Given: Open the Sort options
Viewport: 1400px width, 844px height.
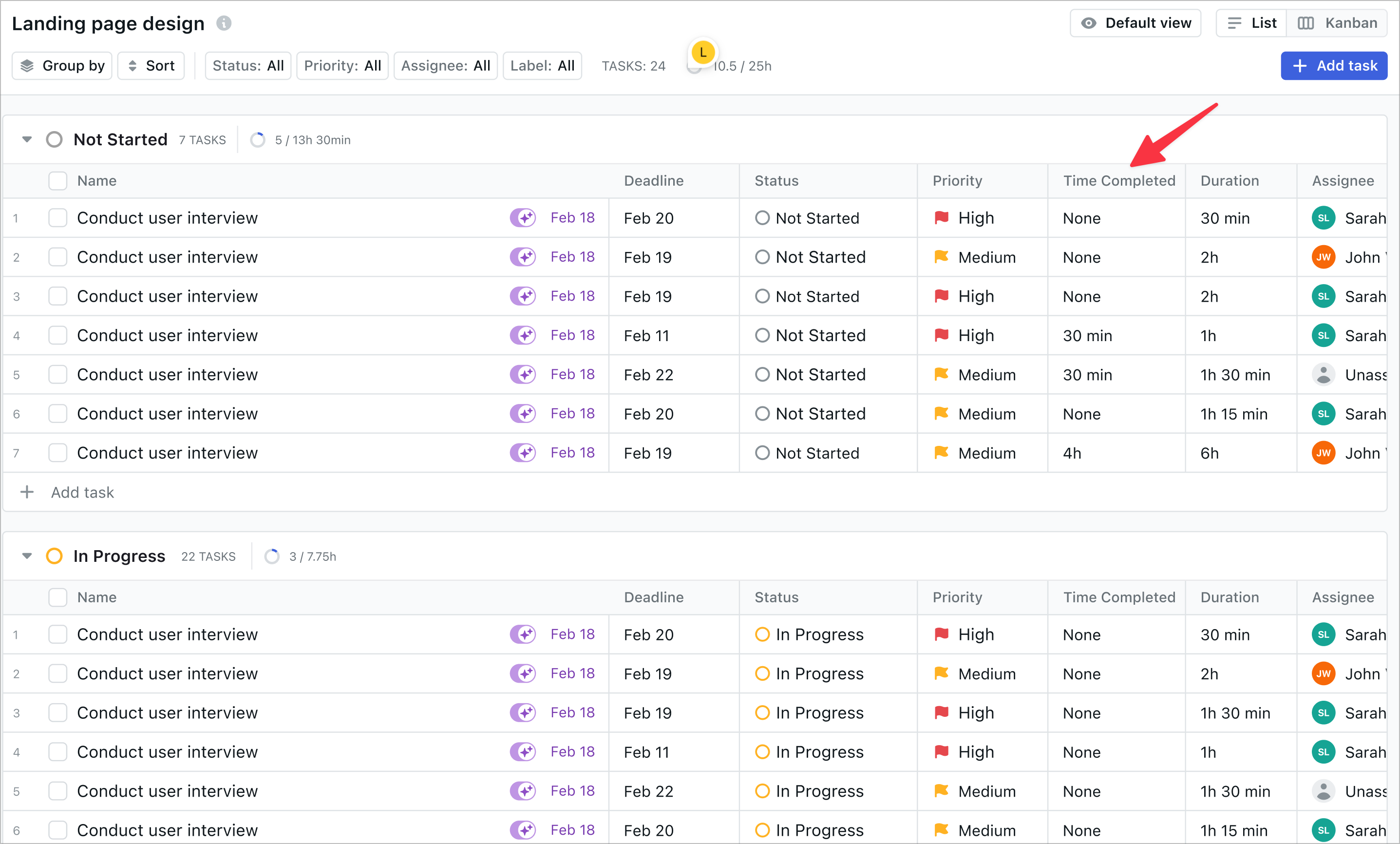Looking at the screenshot, I should tap(151, 65).
